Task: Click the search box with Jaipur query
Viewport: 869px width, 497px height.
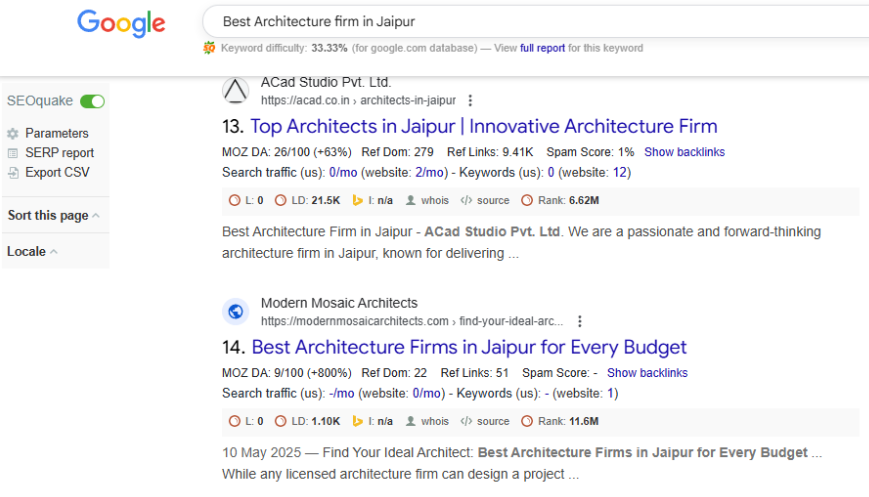Action: pyautogui.click(x=535, y=22)
